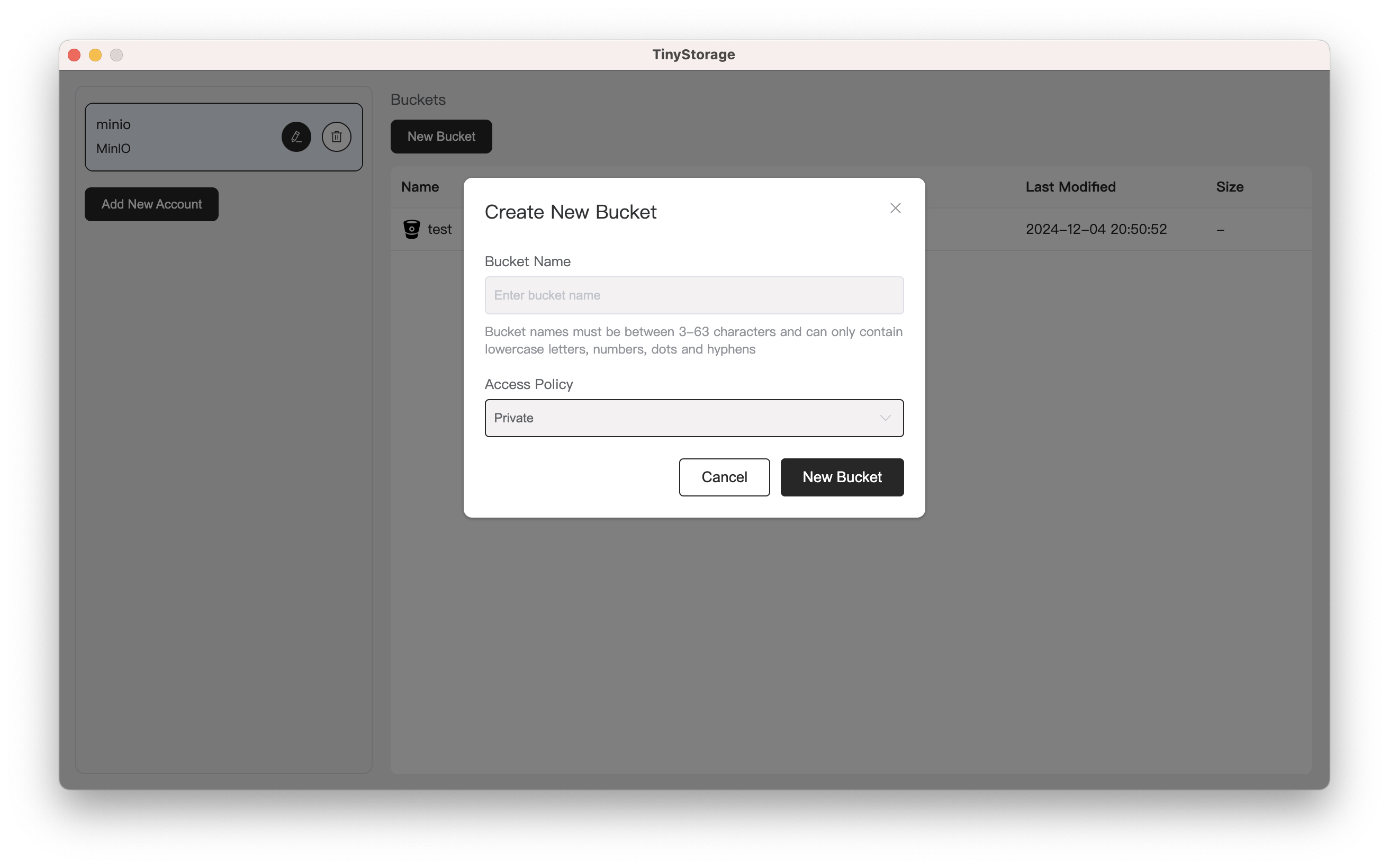Click the Size column header
The height and width of the screenshot is (868, 1389).
coord(1229,187)
